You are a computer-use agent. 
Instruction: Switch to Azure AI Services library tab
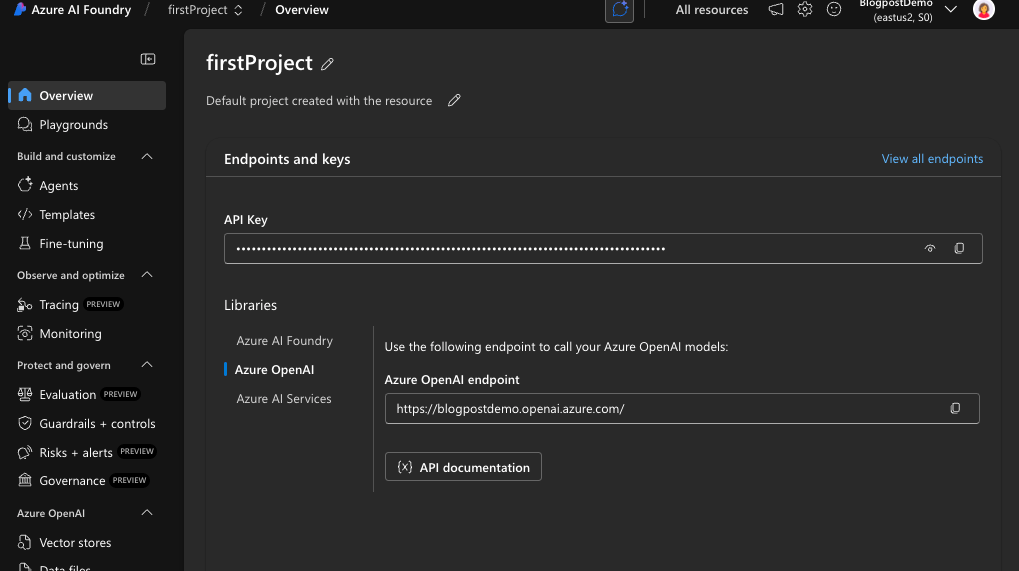284,399
